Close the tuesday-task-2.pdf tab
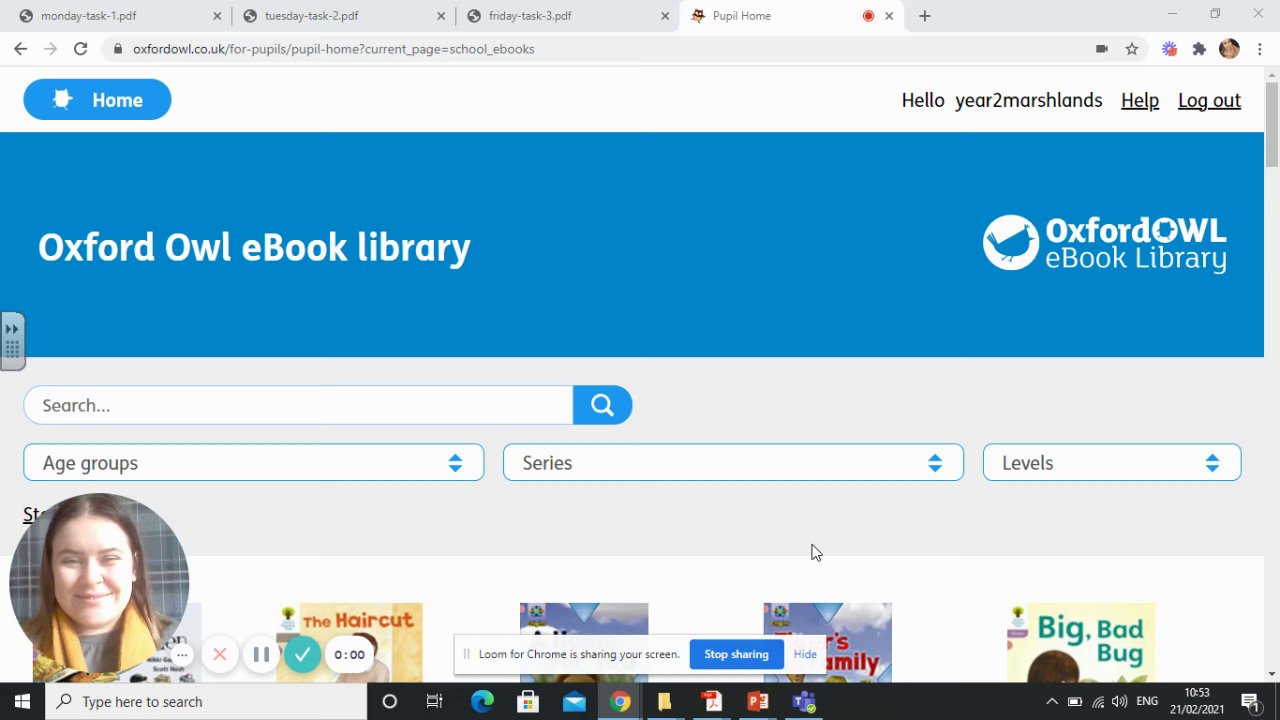Viewport: 1280px width, 720px height. (441, 16)
